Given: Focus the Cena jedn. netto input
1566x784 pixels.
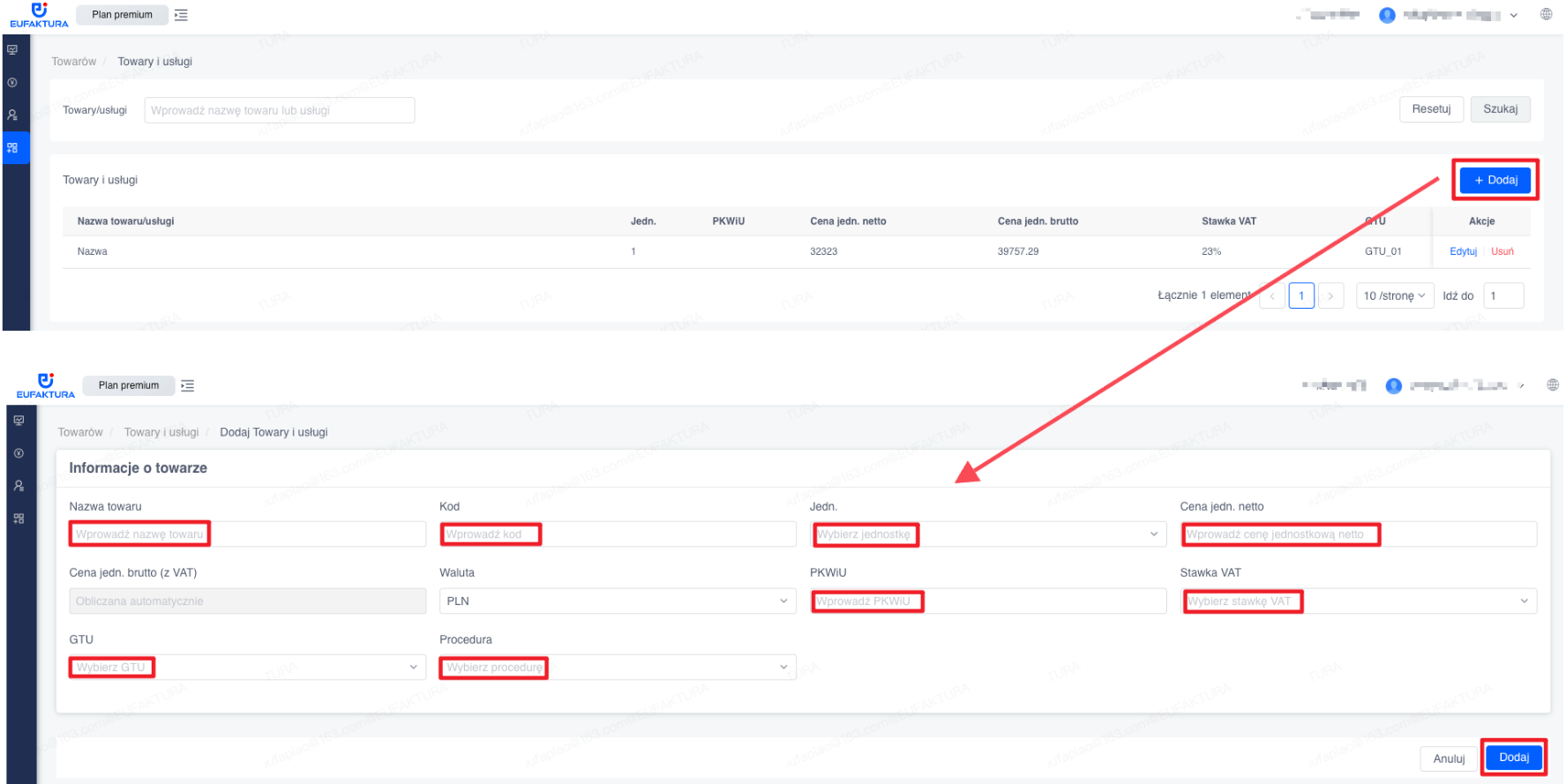Looking at the screenshot, I should tap(1359, 534).
